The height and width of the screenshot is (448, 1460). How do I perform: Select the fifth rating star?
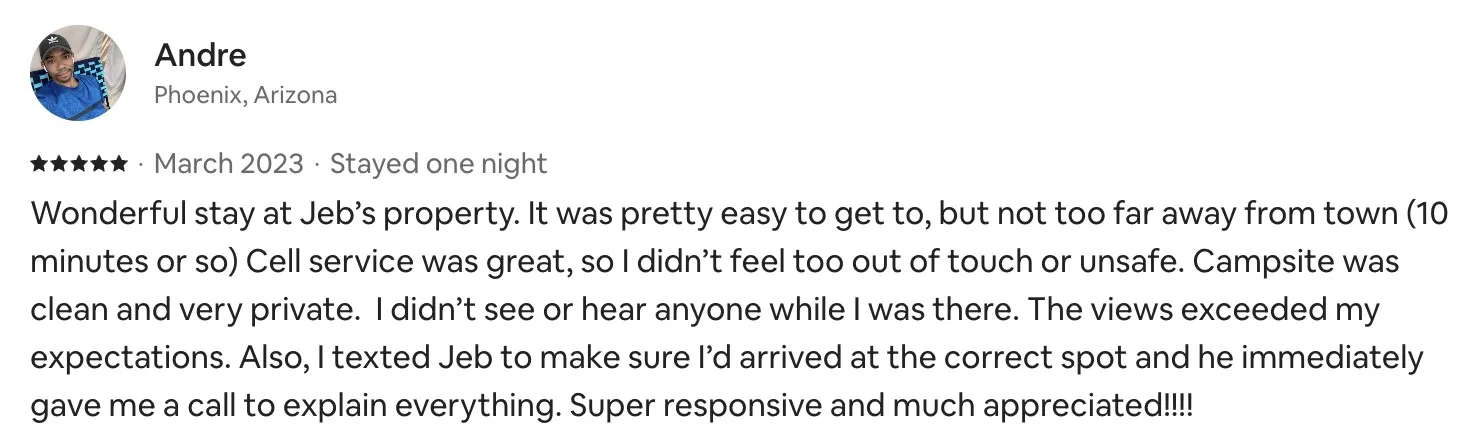[x=119, y=163]
